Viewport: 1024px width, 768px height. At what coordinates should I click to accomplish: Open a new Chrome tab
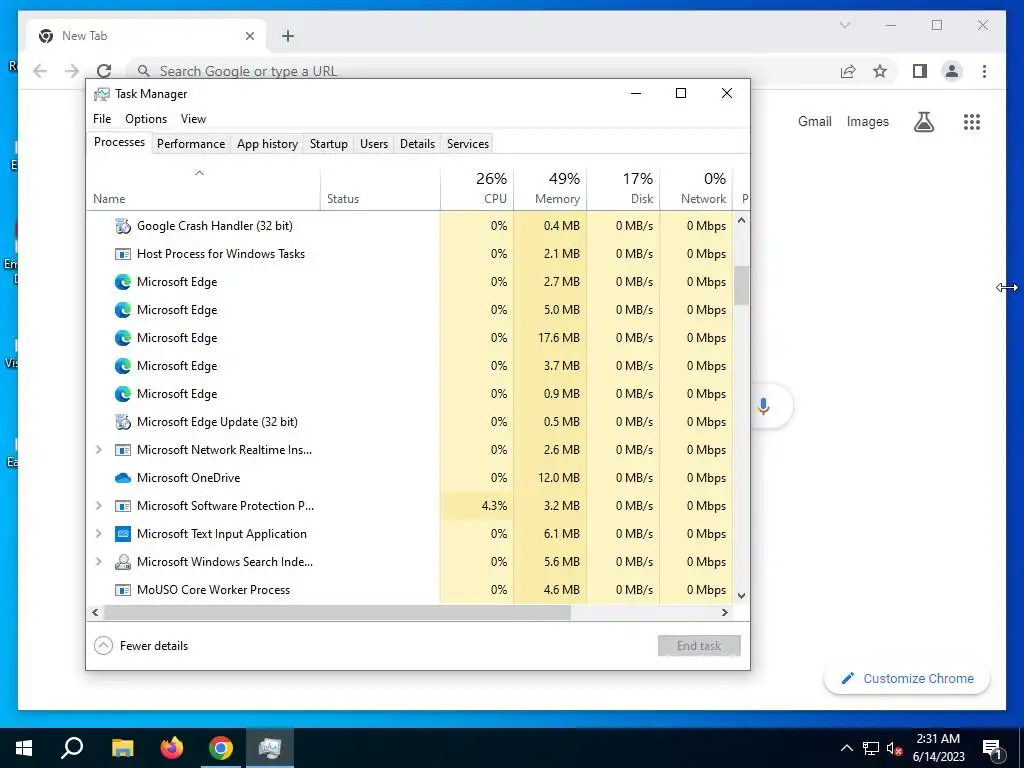point(288,36)
